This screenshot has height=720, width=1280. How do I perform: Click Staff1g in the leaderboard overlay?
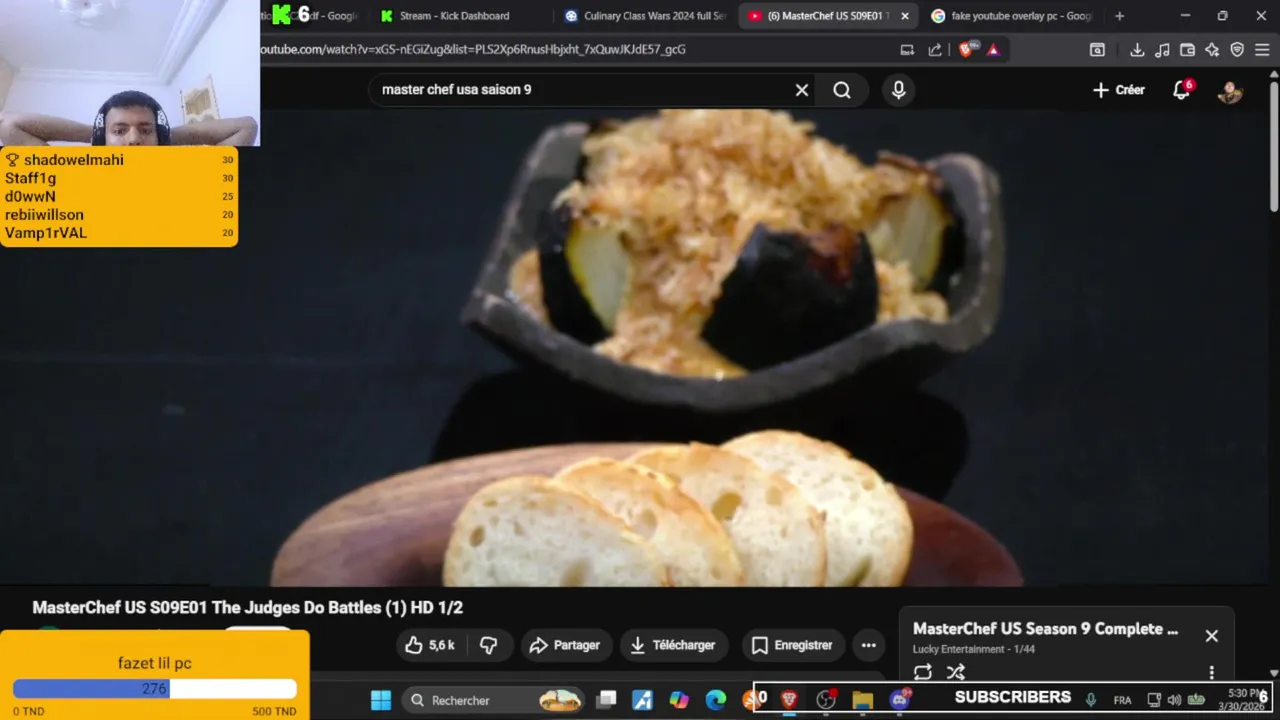30,178
